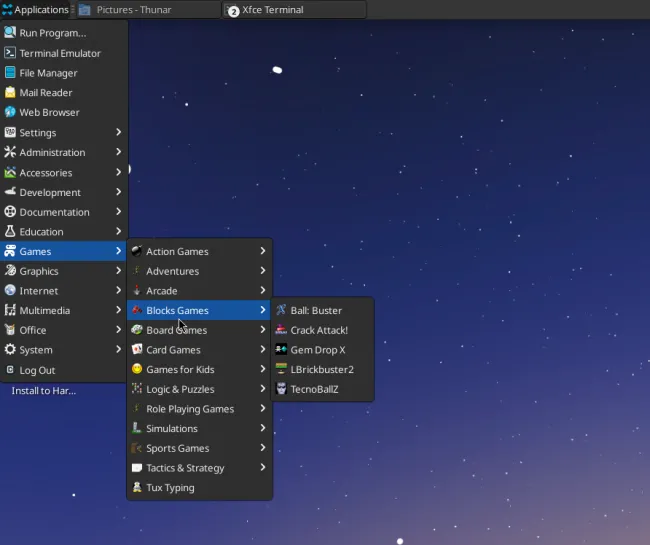The height and width of the screenshot is (545, 650).
Task: Open the Logic & Puzzles category
Action: [x=180, y=389]
